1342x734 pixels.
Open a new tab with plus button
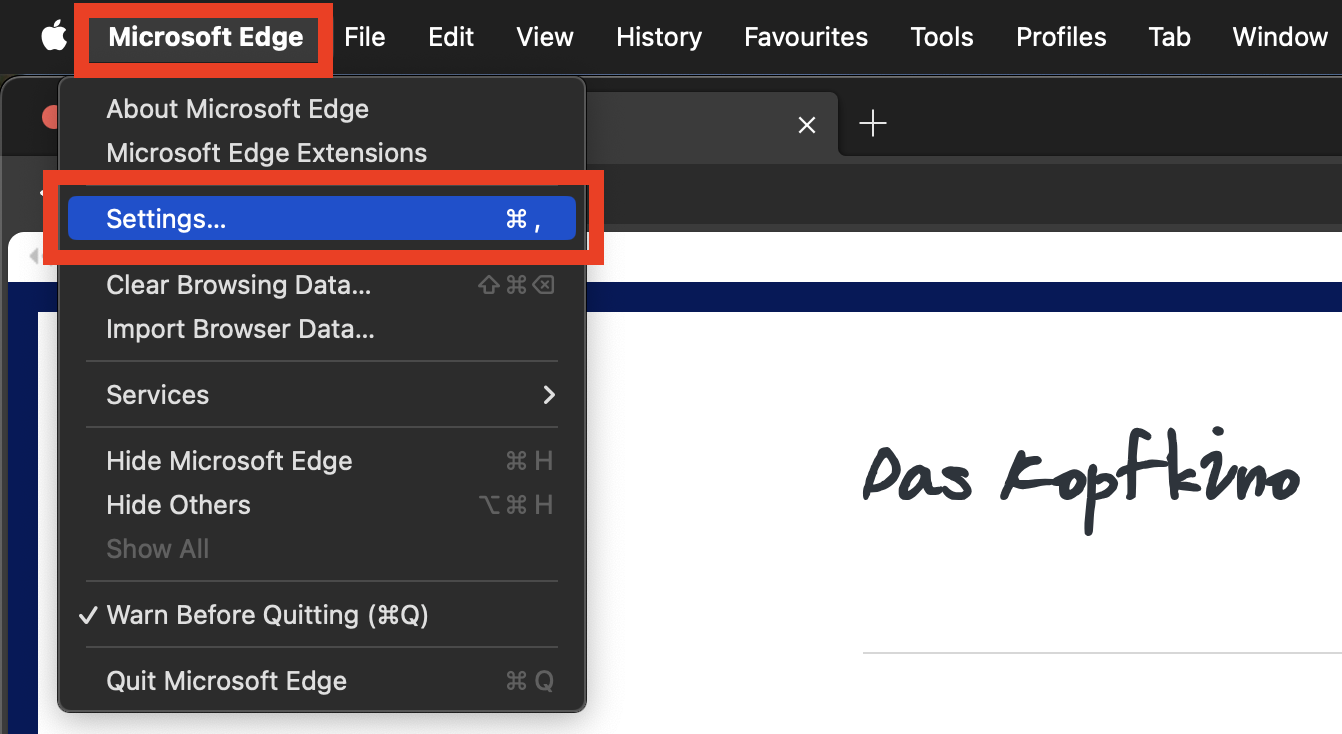873,123
